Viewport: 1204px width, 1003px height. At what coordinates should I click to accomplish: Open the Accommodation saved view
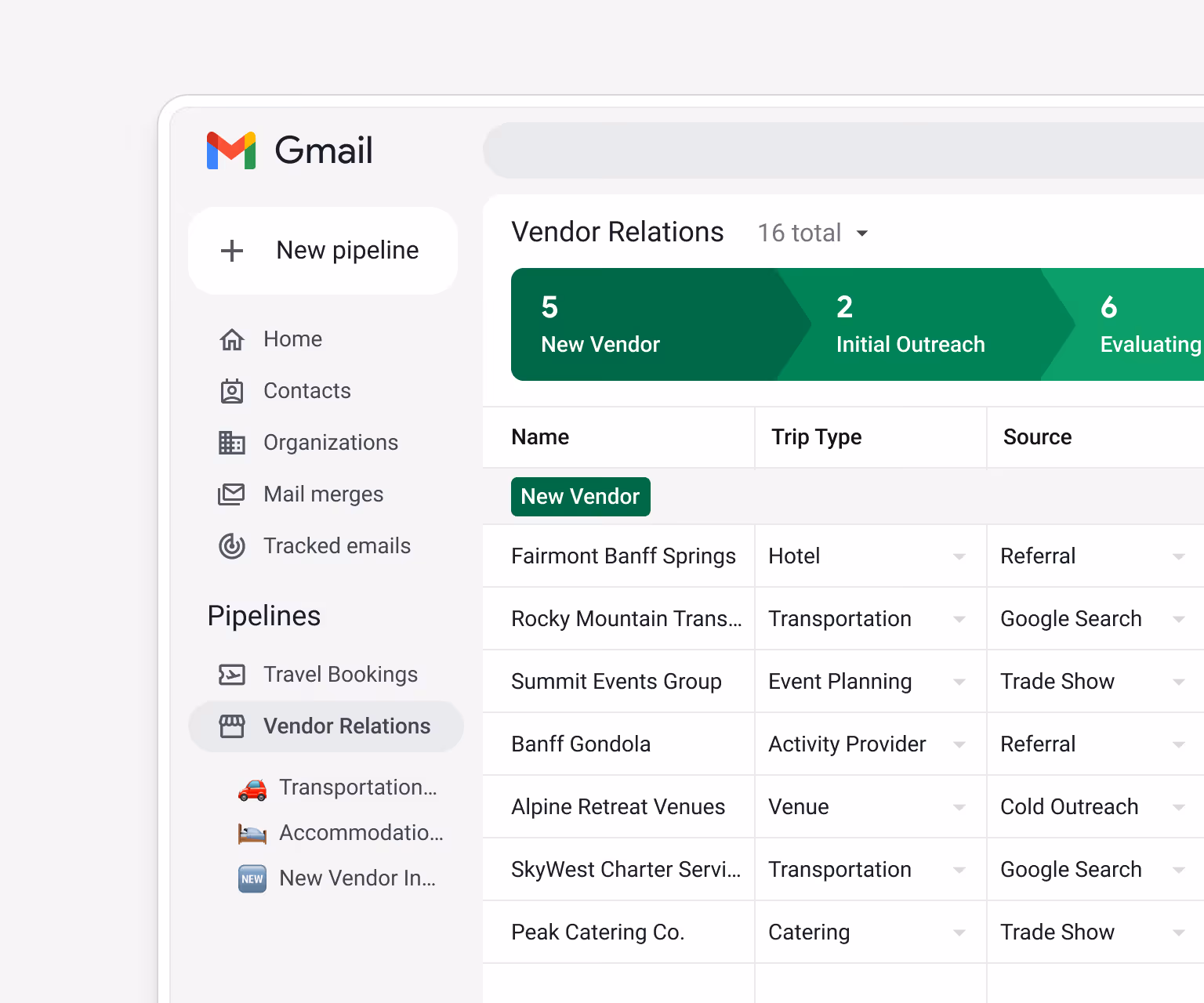[x=361, y=833]
